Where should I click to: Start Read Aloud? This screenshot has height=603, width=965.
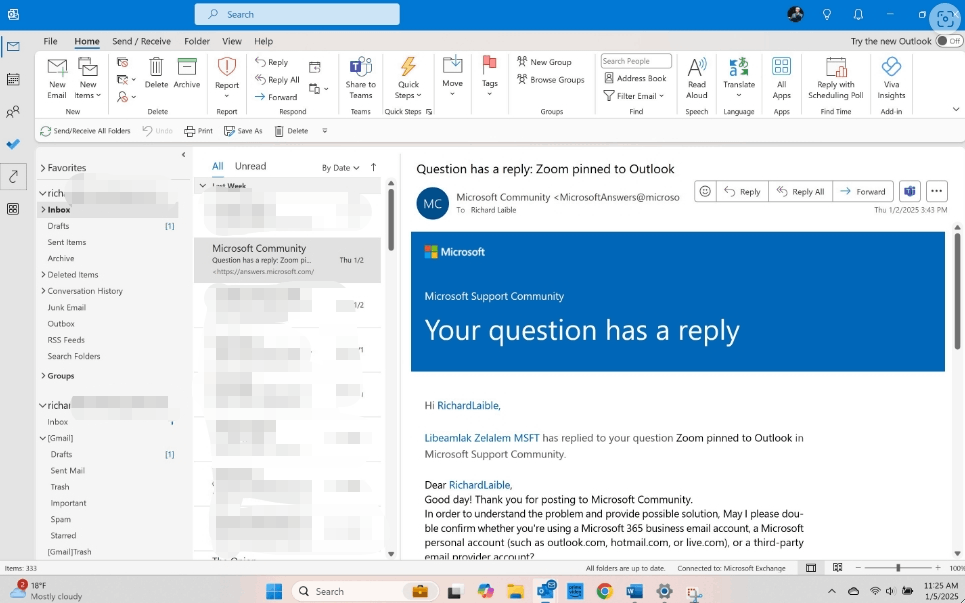pyautogui.click(x=697, y=78)
